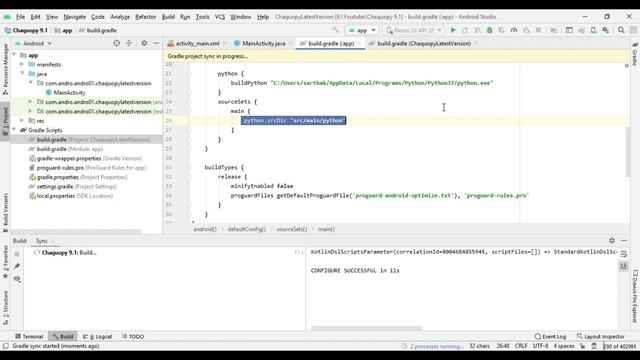640x360 pixels.
Task: Click the memory indicator 290 of 4029M
Action: (620, 346)
